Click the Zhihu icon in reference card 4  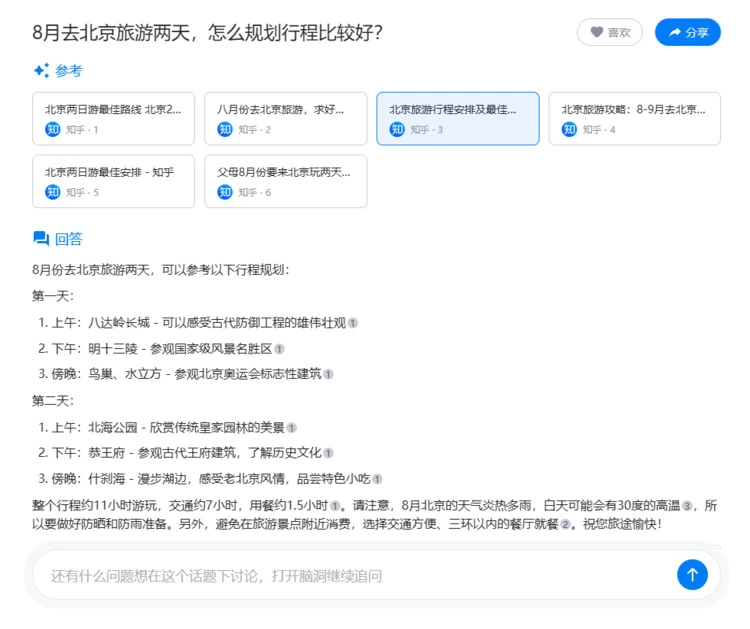point(569,129)
